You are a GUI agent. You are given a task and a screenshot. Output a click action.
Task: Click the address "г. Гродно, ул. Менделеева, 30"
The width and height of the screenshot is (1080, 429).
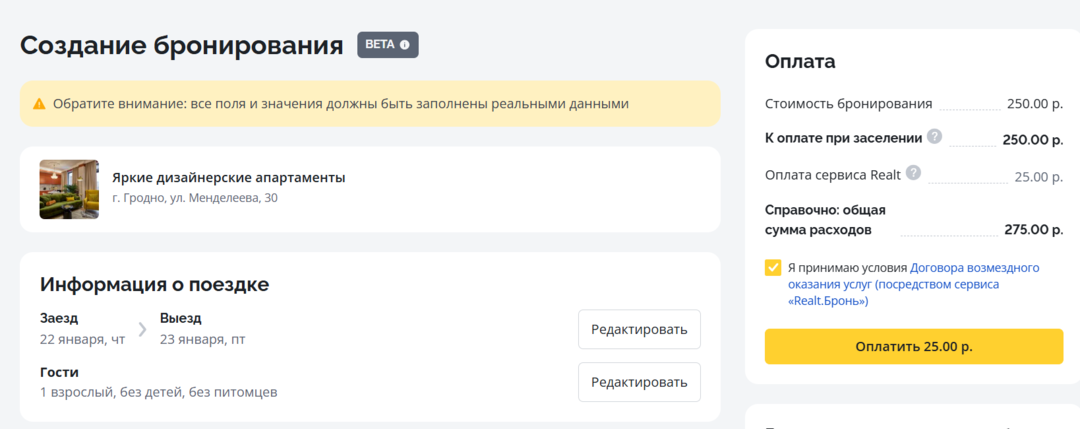195,199
